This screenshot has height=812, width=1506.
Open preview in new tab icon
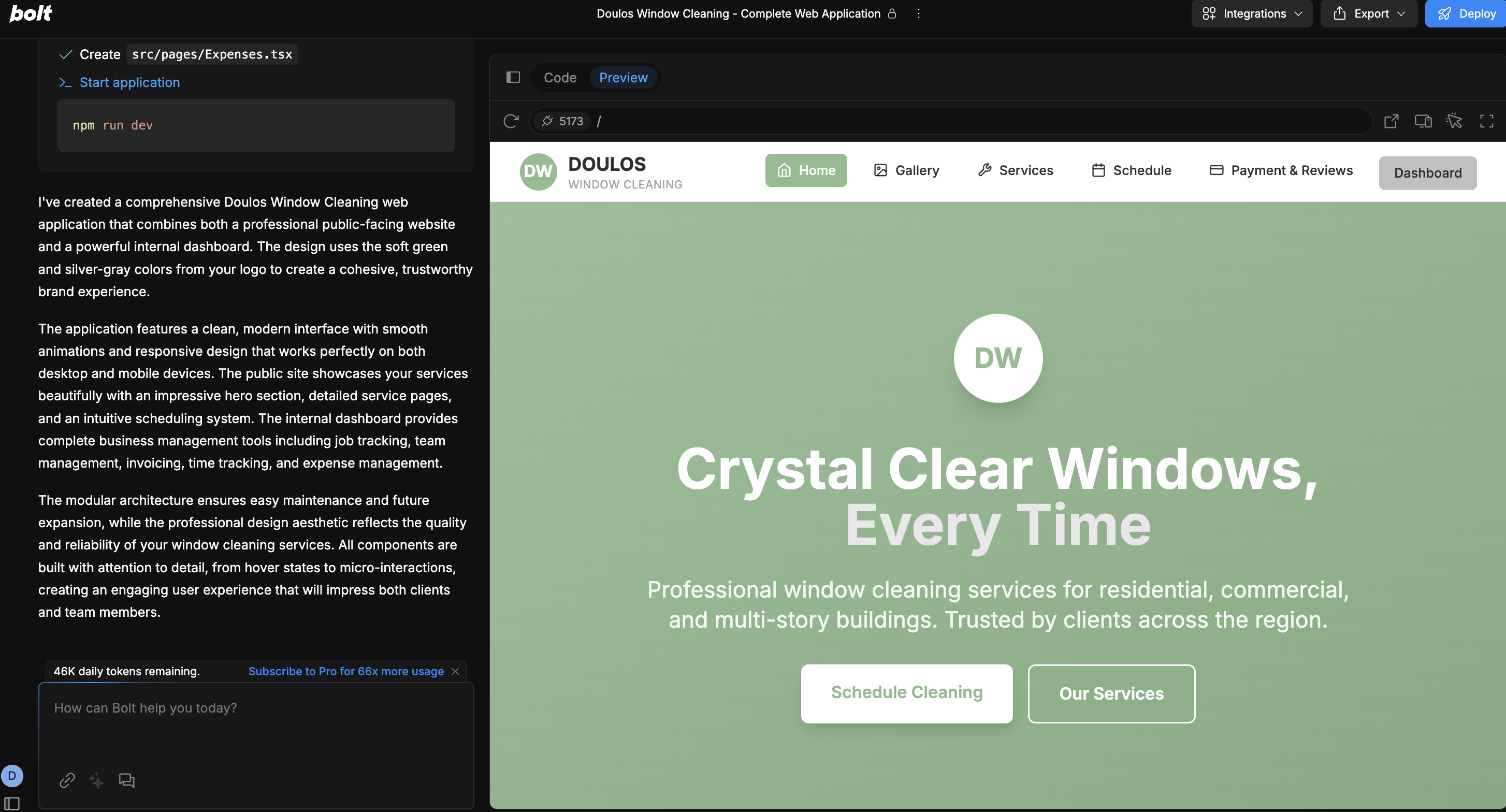point(1391,121)
